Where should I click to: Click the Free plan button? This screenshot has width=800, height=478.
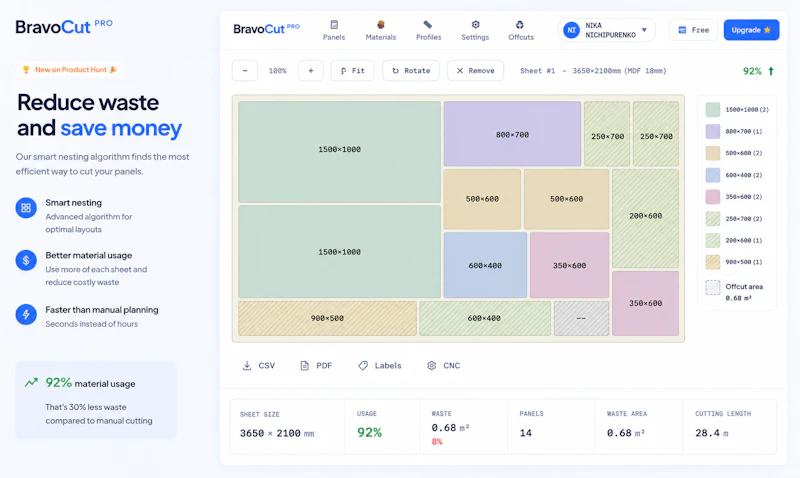693,30
